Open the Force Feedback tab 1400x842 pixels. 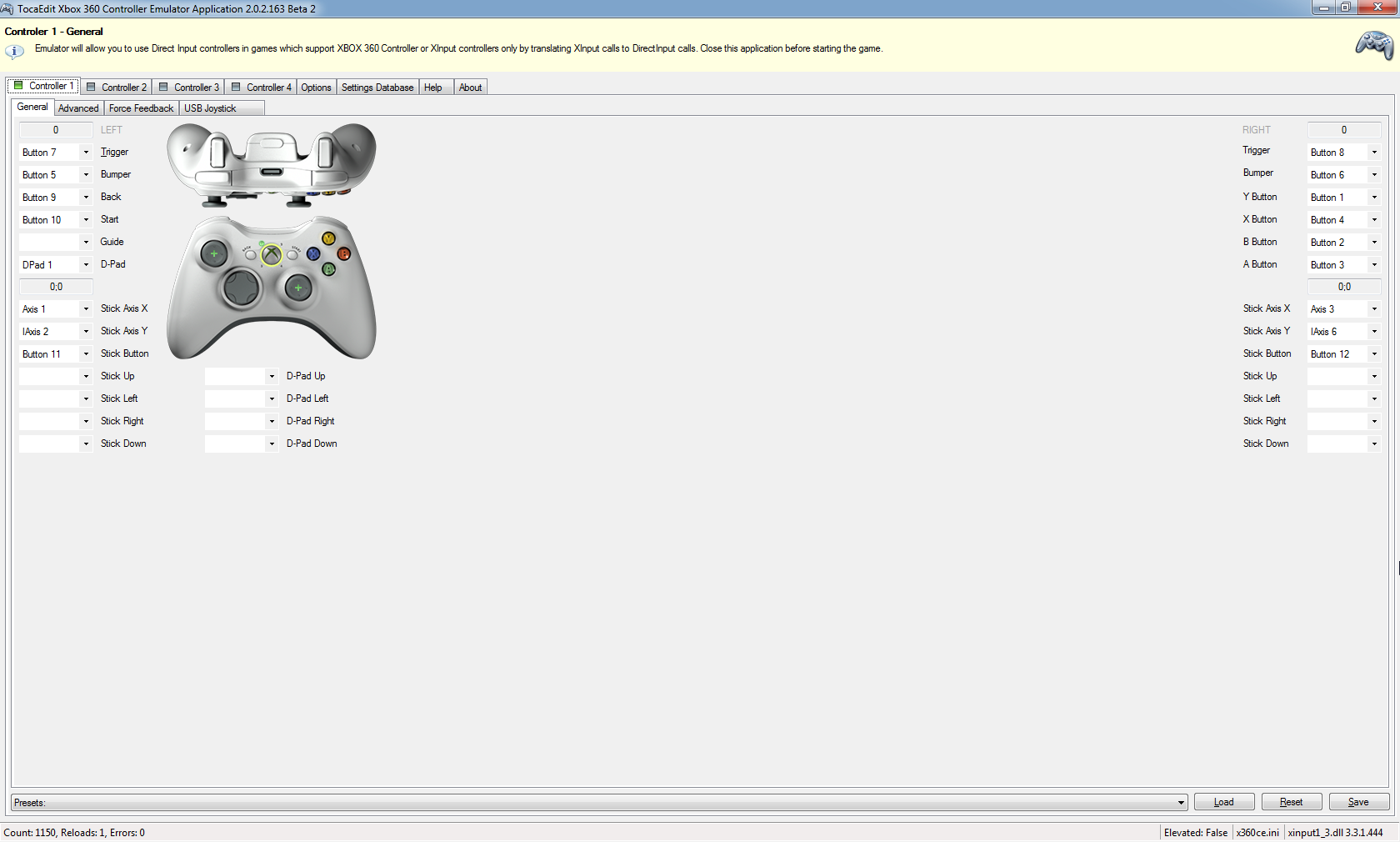pos(141,108)
